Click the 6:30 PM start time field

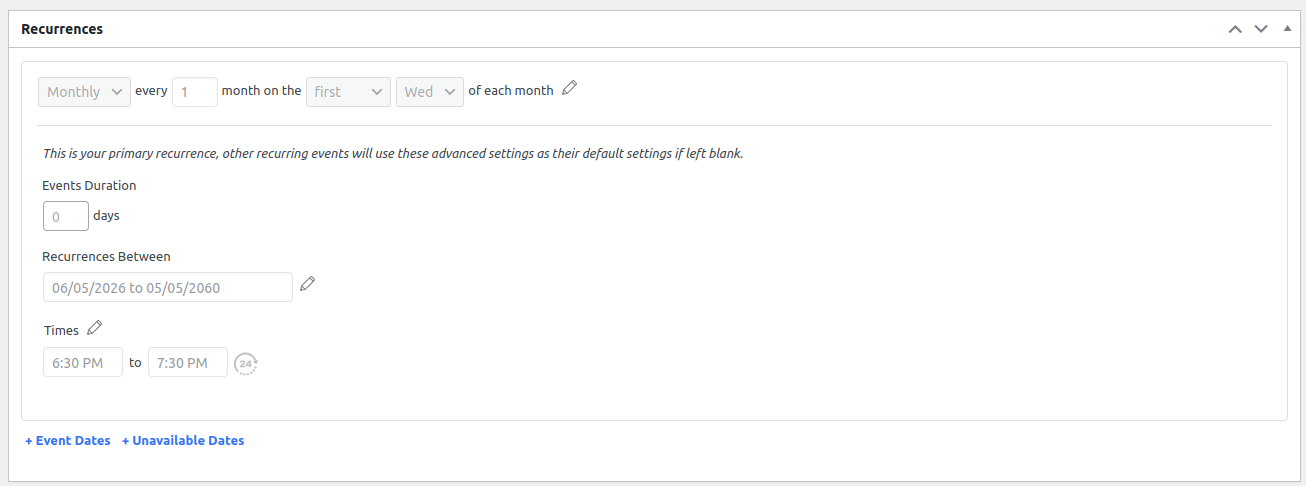[x=83, y=362]
